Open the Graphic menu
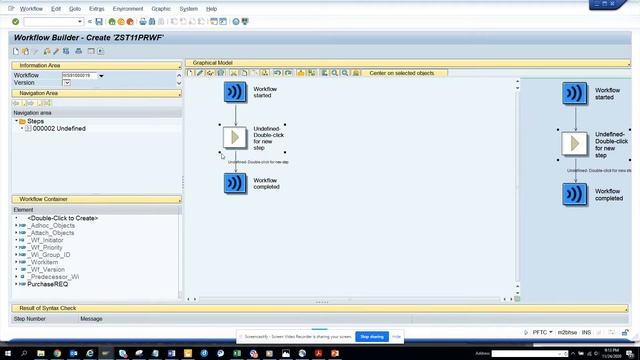 pyautogui.click(x=161, y=9)
